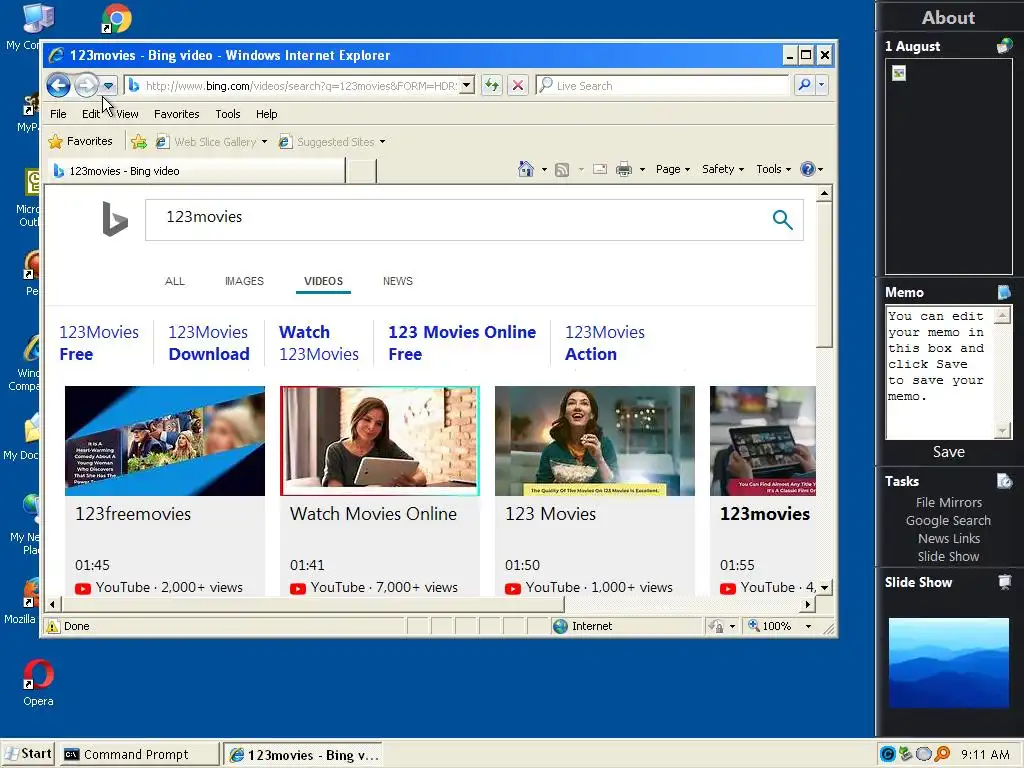This screenshot has height=768, width=1024.
Task: Click the horizontal scrollbar right arrow
Action: tap(808, 604)
